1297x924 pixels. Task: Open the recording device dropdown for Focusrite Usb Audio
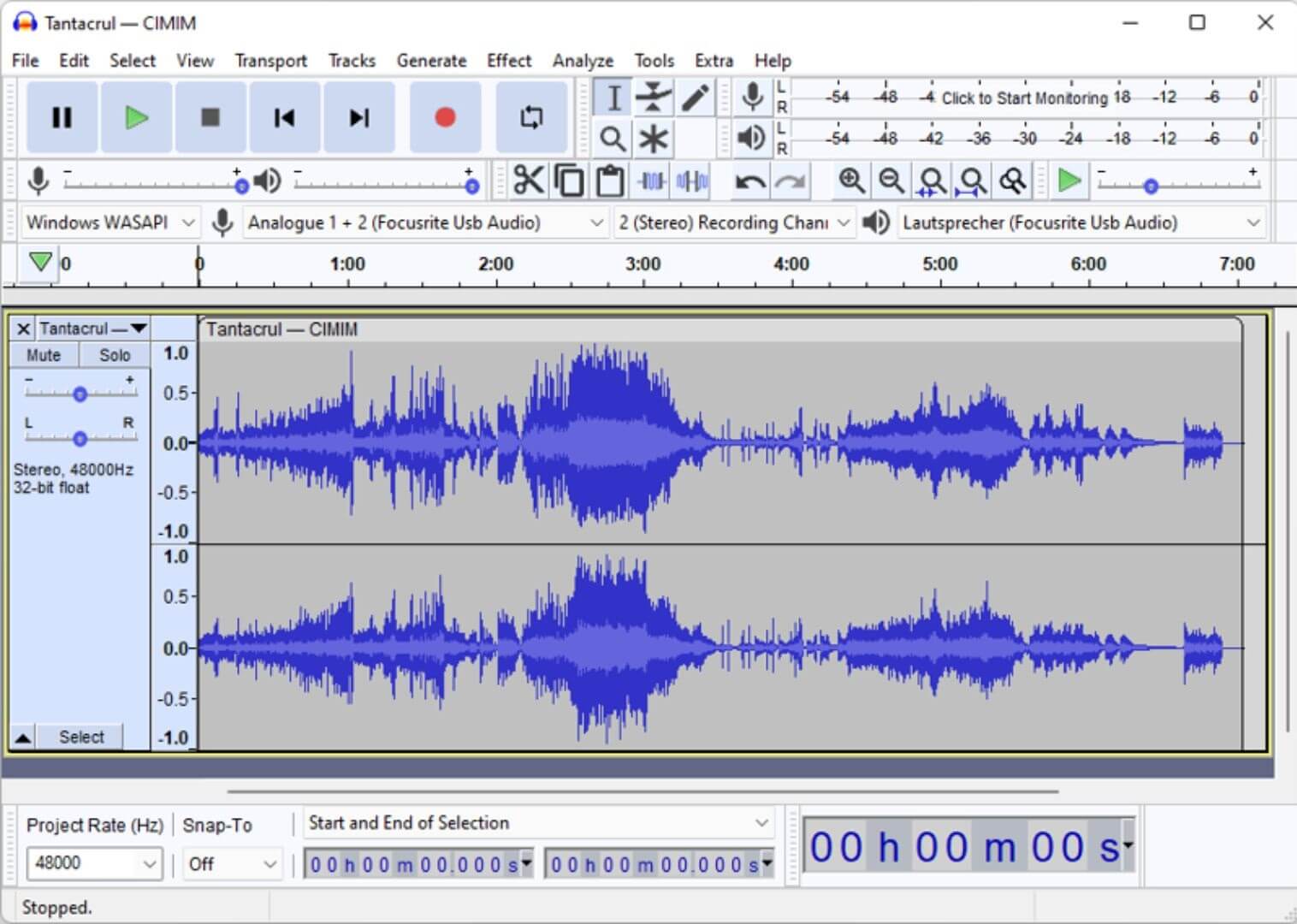(x=423, y=222)
